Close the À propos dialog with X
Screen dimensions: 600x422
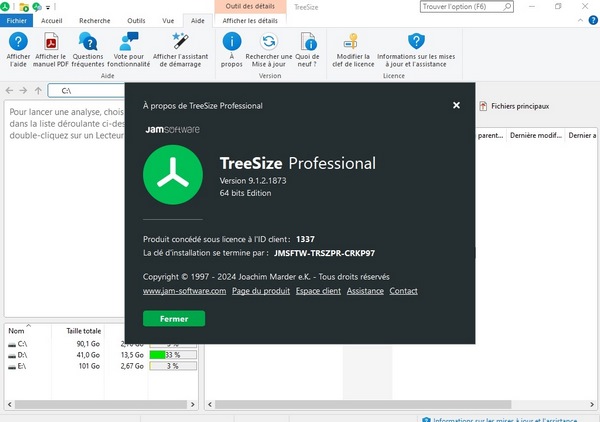(x=457, y=105)
